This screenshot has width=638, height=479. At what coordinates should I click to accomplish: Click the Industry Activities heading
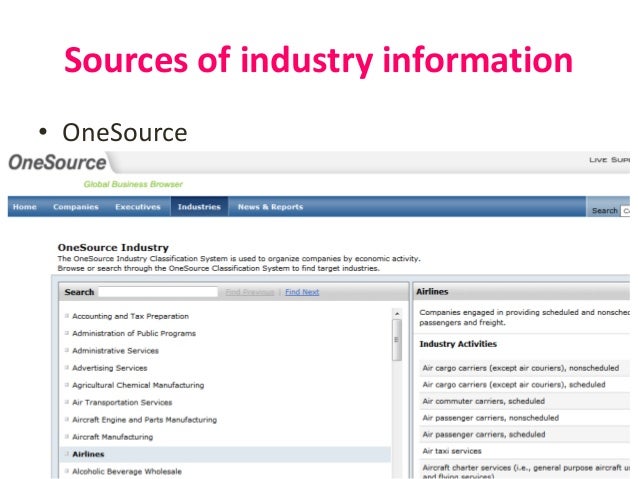[458, 344]
